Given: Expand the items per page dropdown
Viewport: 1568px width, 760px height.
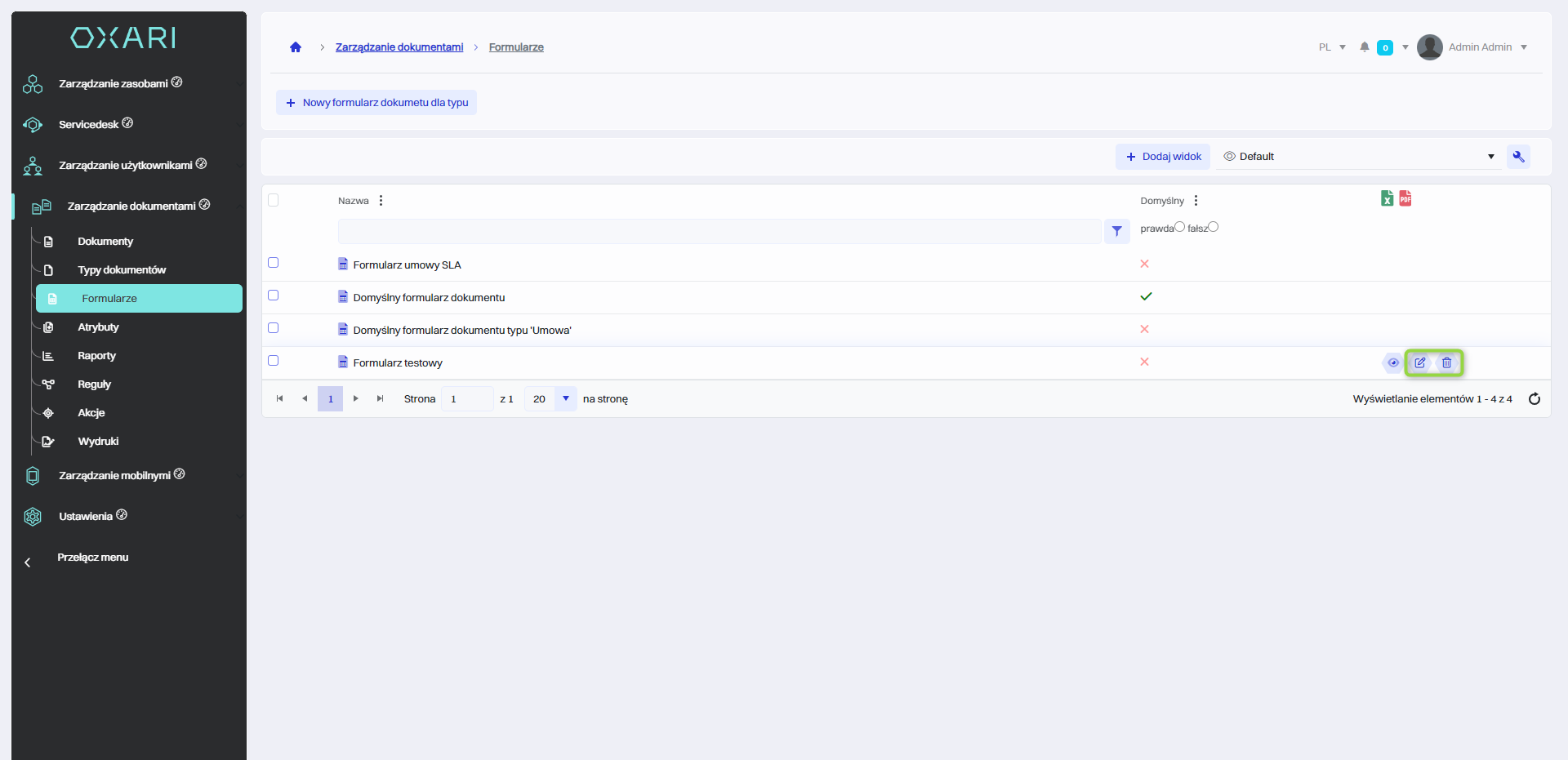Looking at the screenshot, I should [565, 399].
